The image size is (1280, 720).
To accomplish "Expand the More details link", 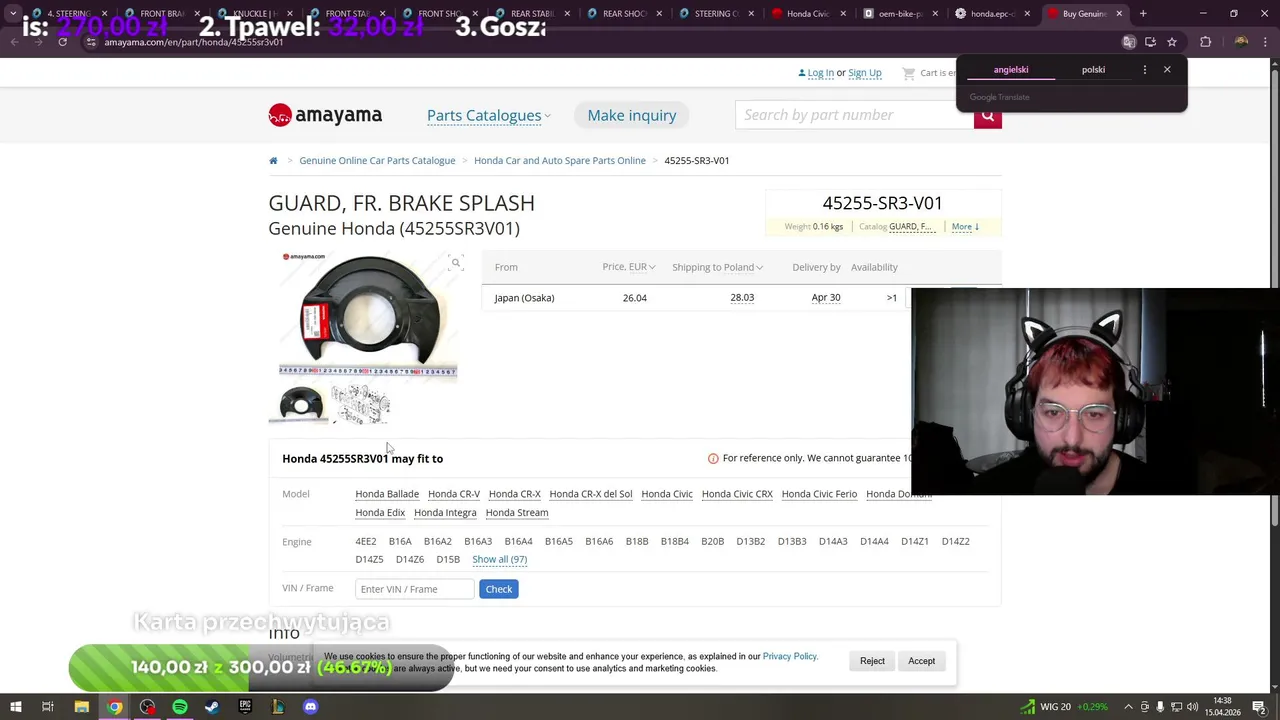I will [x=965, y=227].
